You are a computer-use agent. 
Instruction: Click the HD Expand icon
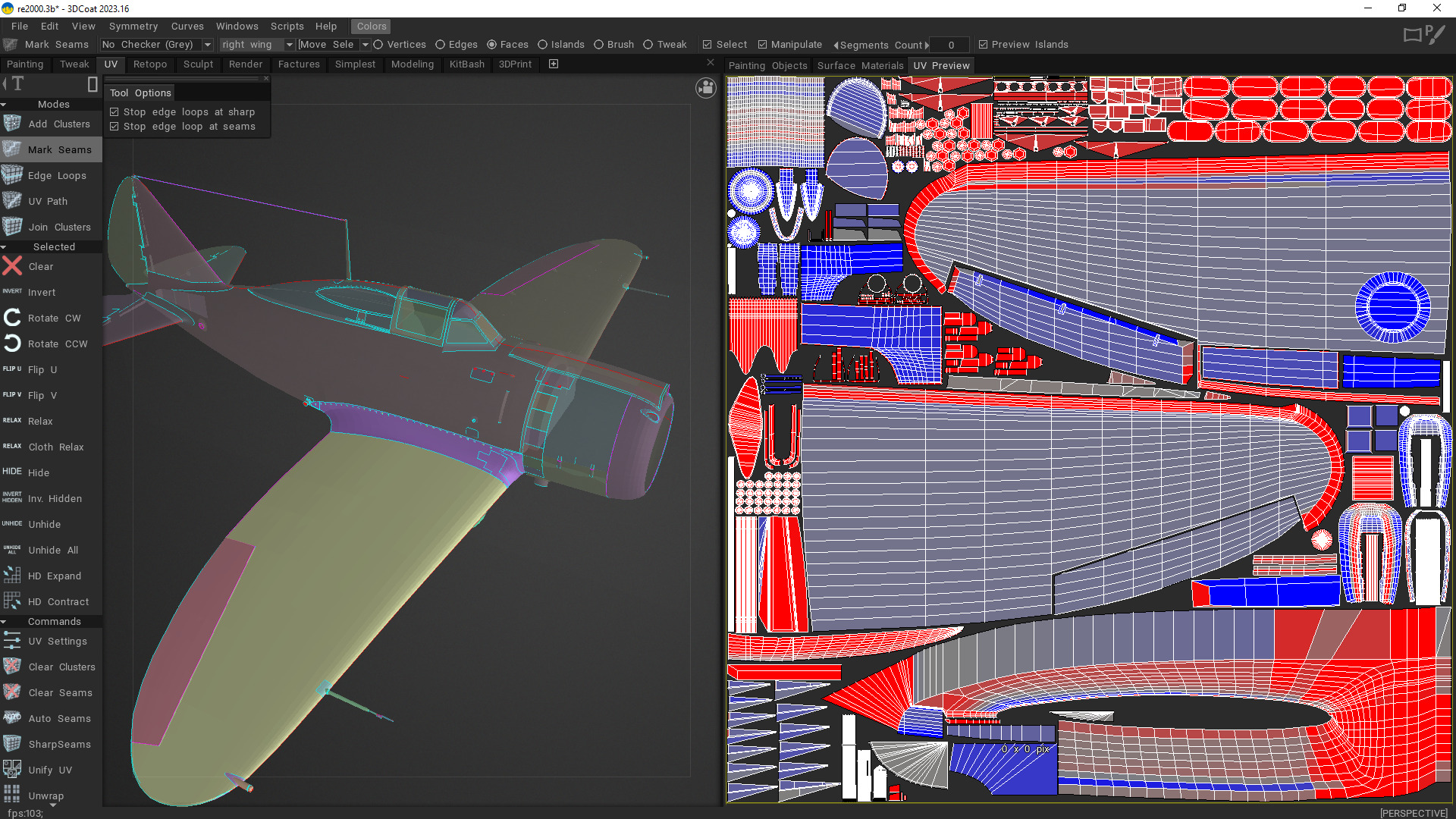click(12, 576)
